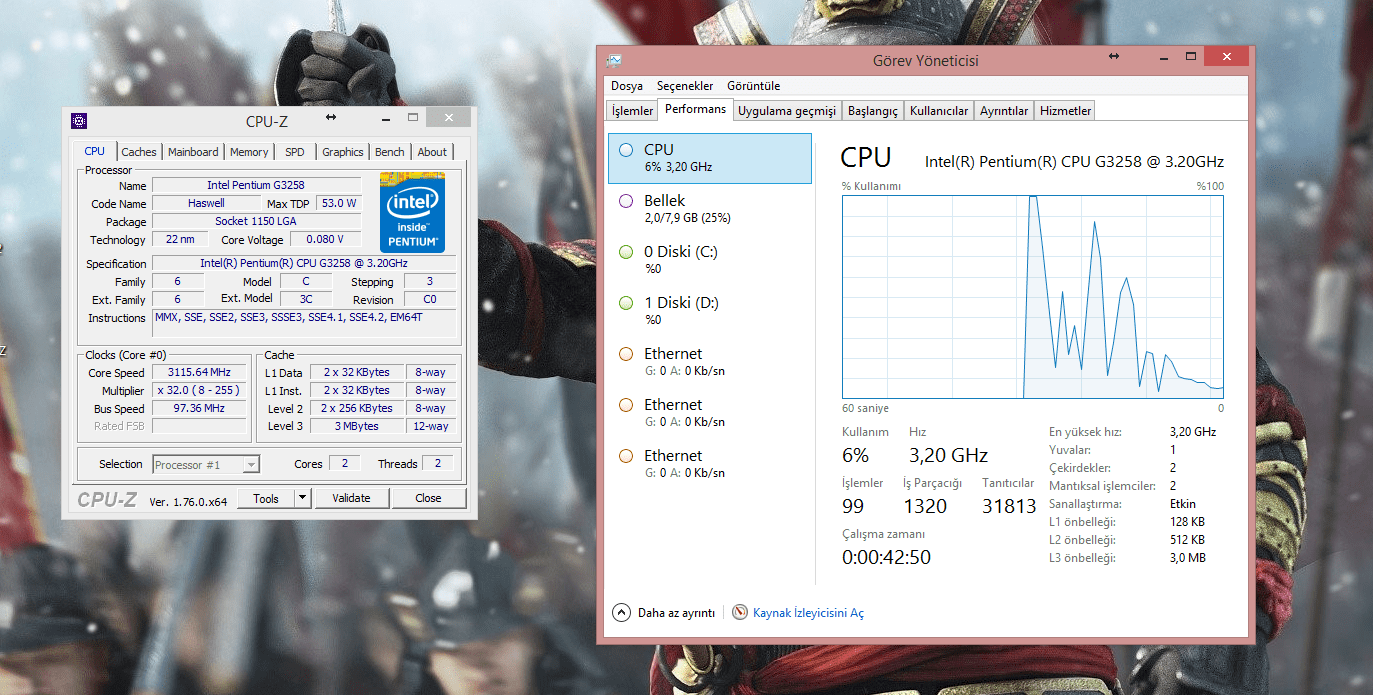Click the L3 önbelleği value 3,0 MB
This screenshot has width=1373, height=695.
pos(1187,558)
